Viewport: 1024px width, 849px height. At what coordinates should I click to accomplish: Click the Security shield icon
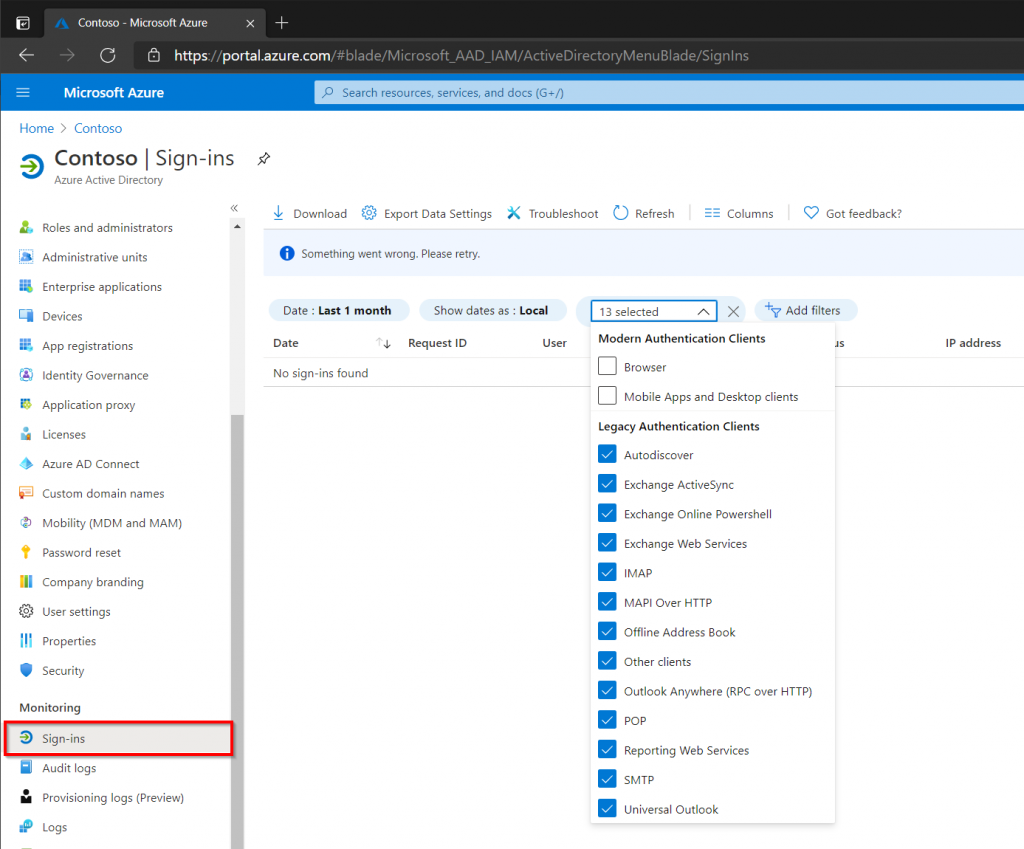(26, 670)
